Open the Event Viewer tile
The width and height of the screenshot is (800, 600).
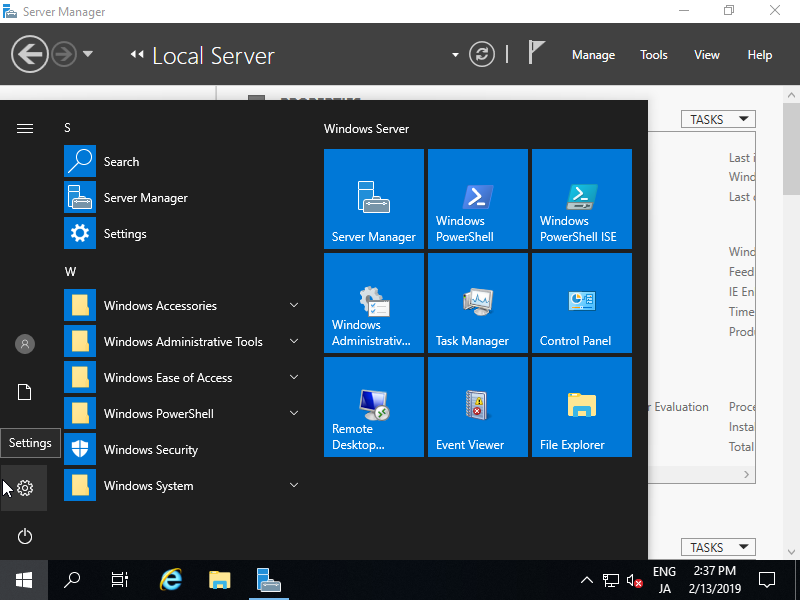(477, 407)
